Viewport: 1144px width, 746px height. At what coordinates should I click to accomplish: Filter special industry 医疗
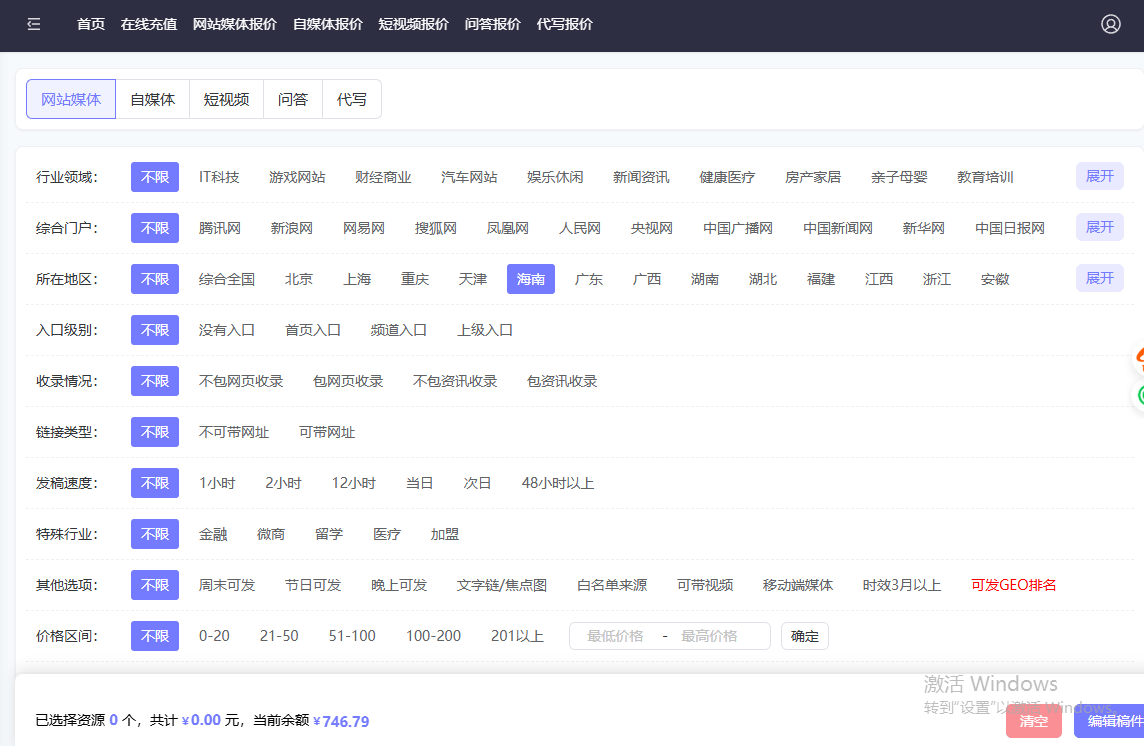pos(387,534)
